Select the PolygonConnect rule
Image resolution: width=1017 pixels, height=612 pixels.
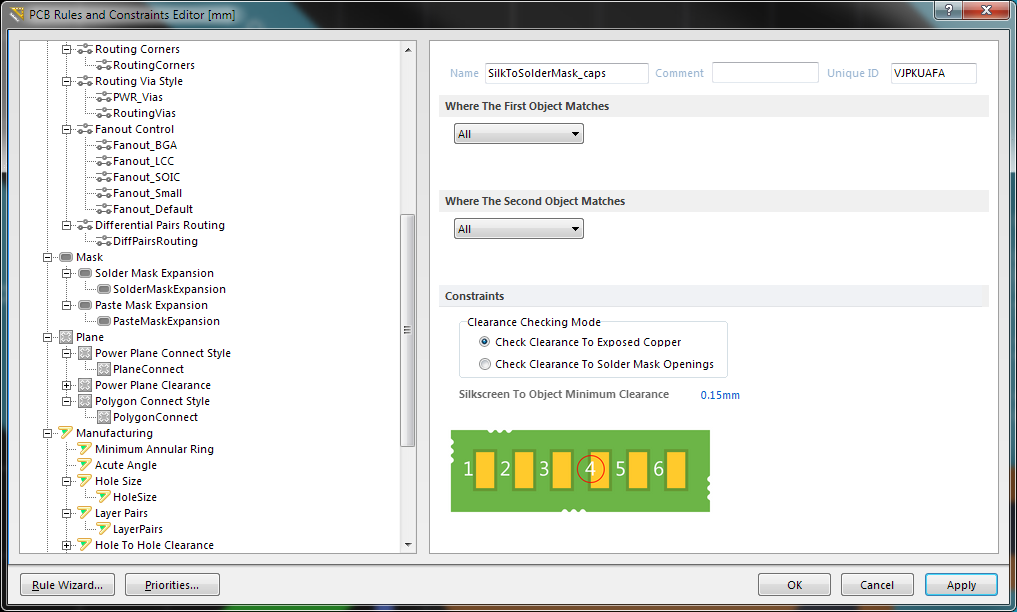pos(155,417)
